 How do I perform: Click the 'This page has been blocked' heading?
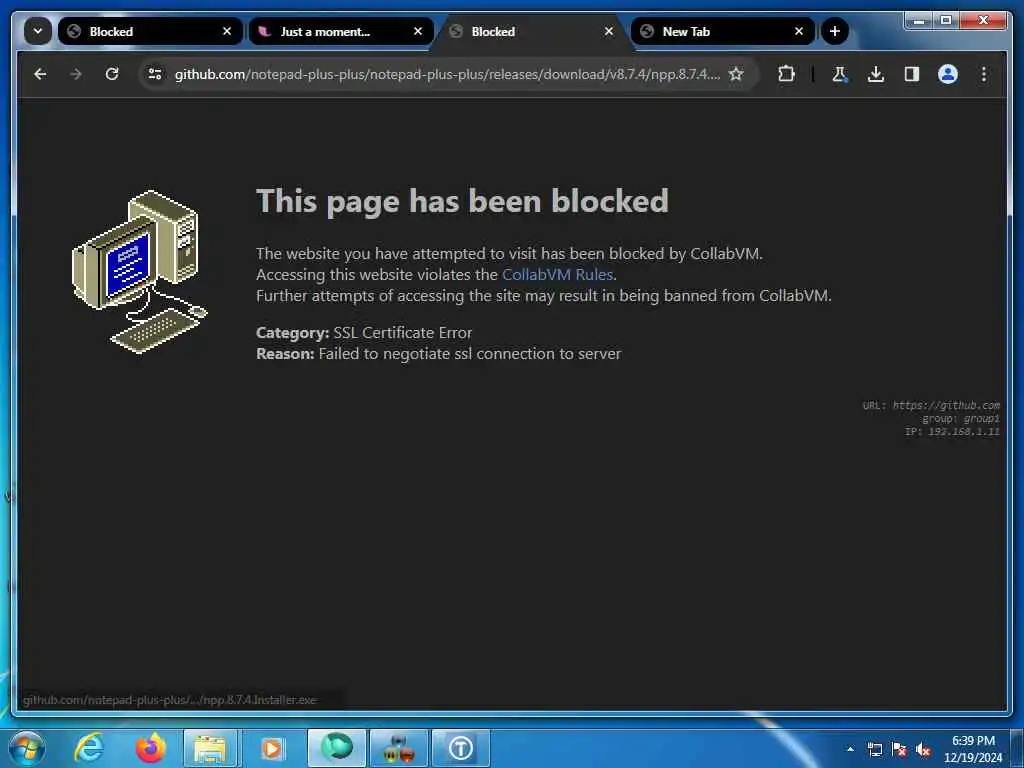pyautogui.click(x=462, y=201)
